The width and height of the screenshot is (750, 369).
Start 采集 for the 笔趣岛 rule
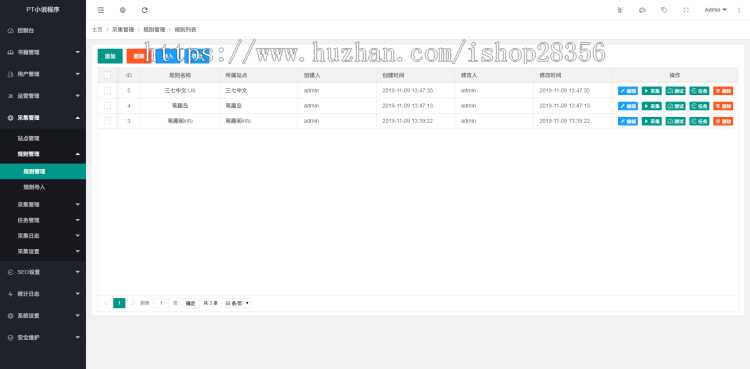651,106
